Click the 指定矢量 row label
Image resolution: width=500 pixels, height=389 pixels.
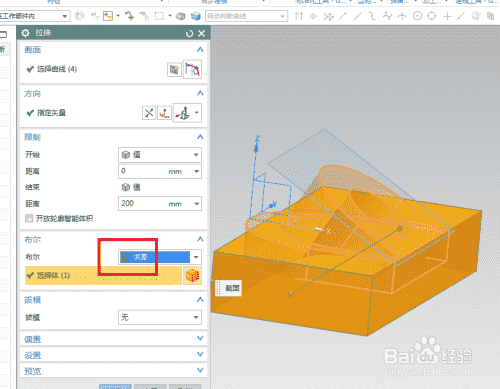point(51,113)
